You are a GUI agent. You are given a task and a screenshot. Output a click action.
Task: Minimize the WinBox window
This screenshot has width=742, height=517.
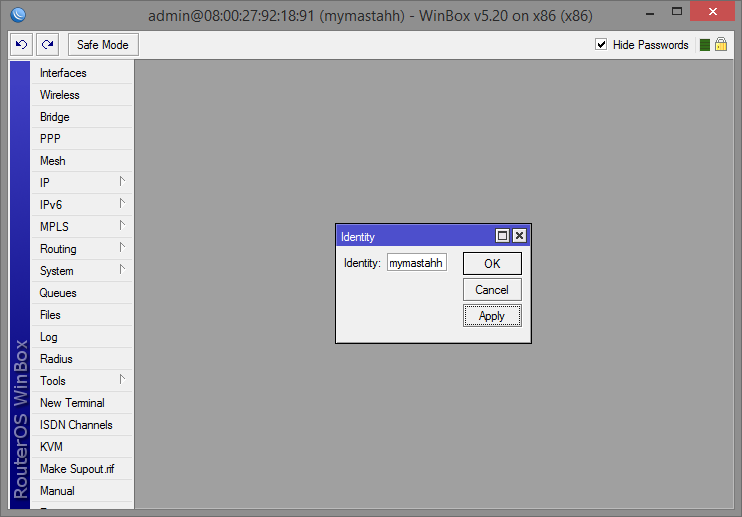click(x=650, y=13)
